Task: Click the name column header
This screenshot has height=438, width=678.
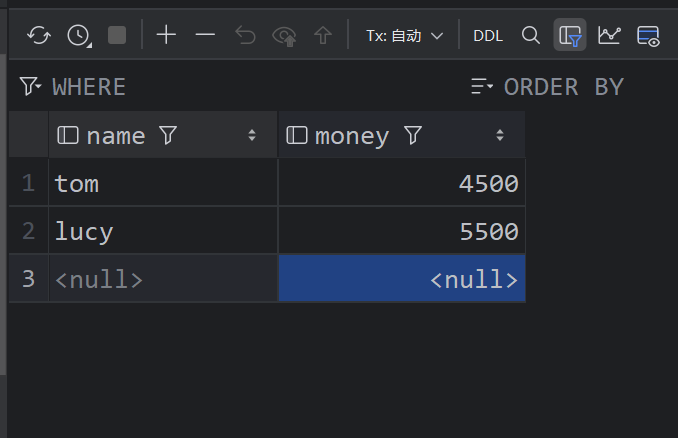Action: [x=163, y=135]
